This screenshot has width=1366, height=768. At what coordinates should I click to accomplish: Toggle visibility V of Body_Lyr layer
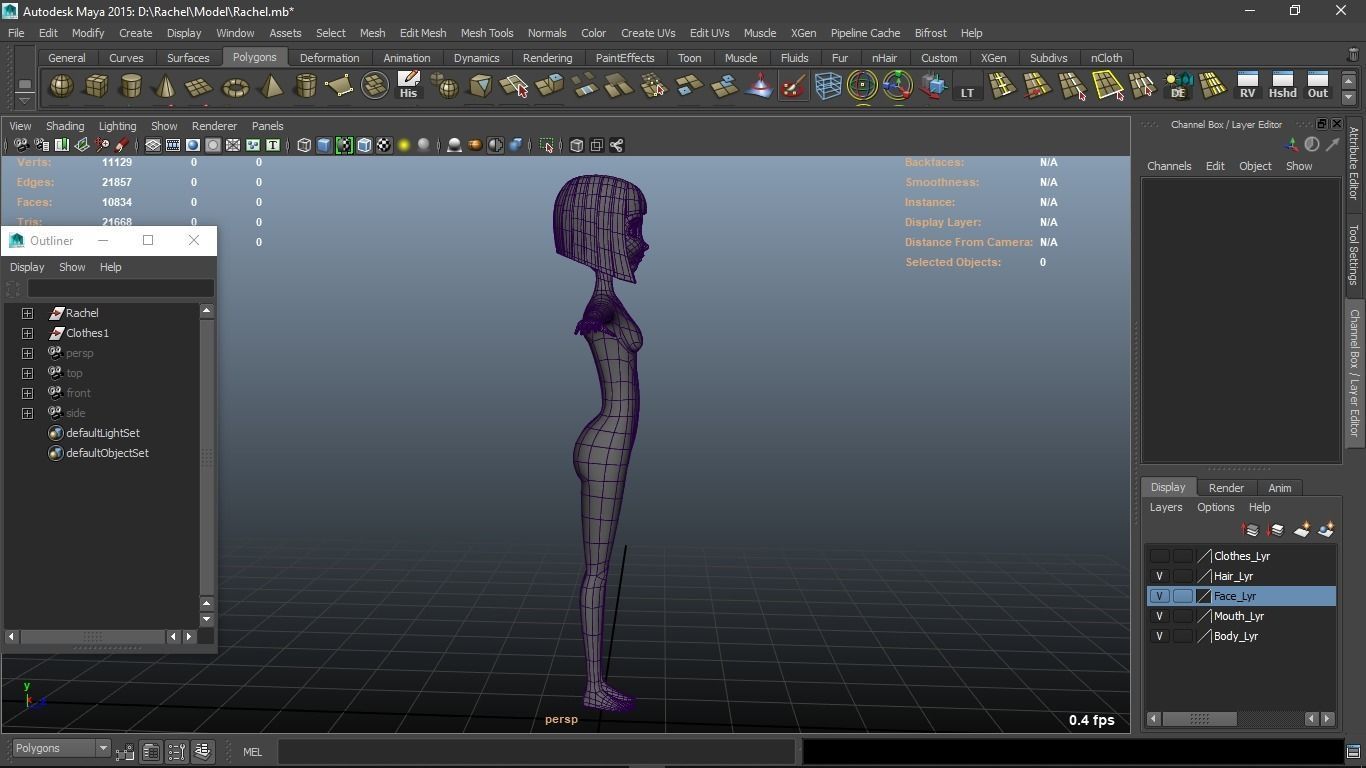[x=1159, y=636]
